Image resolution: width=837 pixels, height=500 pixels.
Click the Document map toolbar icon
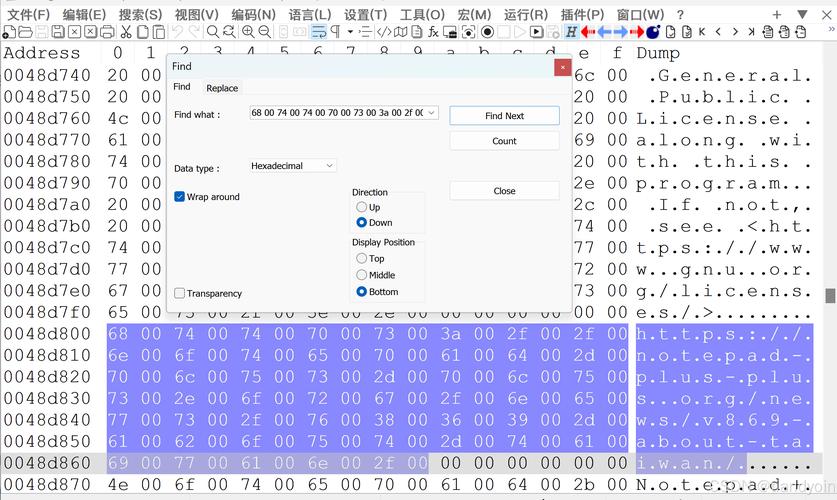(400, 32)
